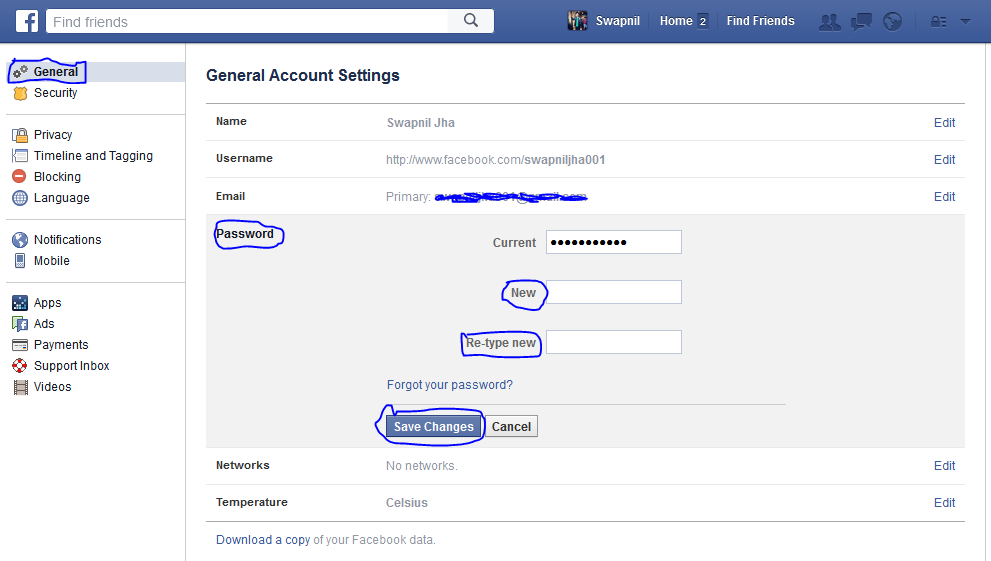
Task: Click the Re-type new password field
Action: (614, 342)
